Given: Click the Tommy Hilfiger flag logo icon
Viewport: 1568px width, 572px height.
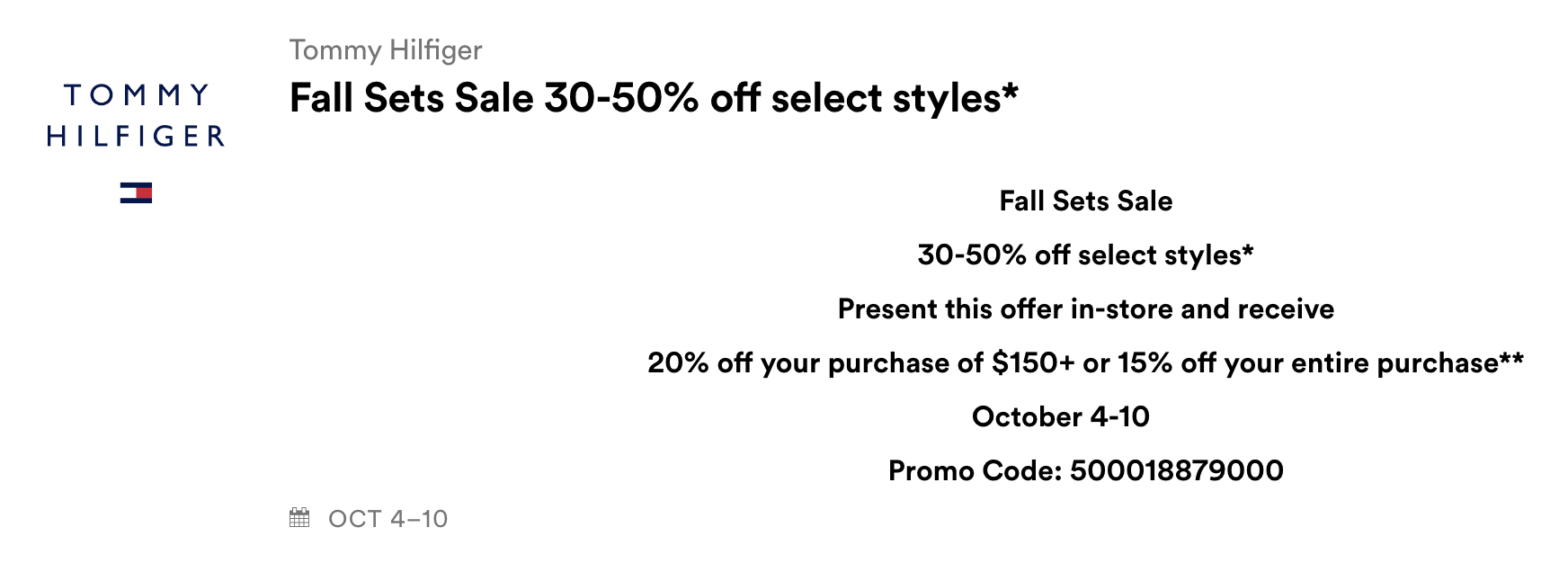Looking at the screenshot, I should [136, 192].
